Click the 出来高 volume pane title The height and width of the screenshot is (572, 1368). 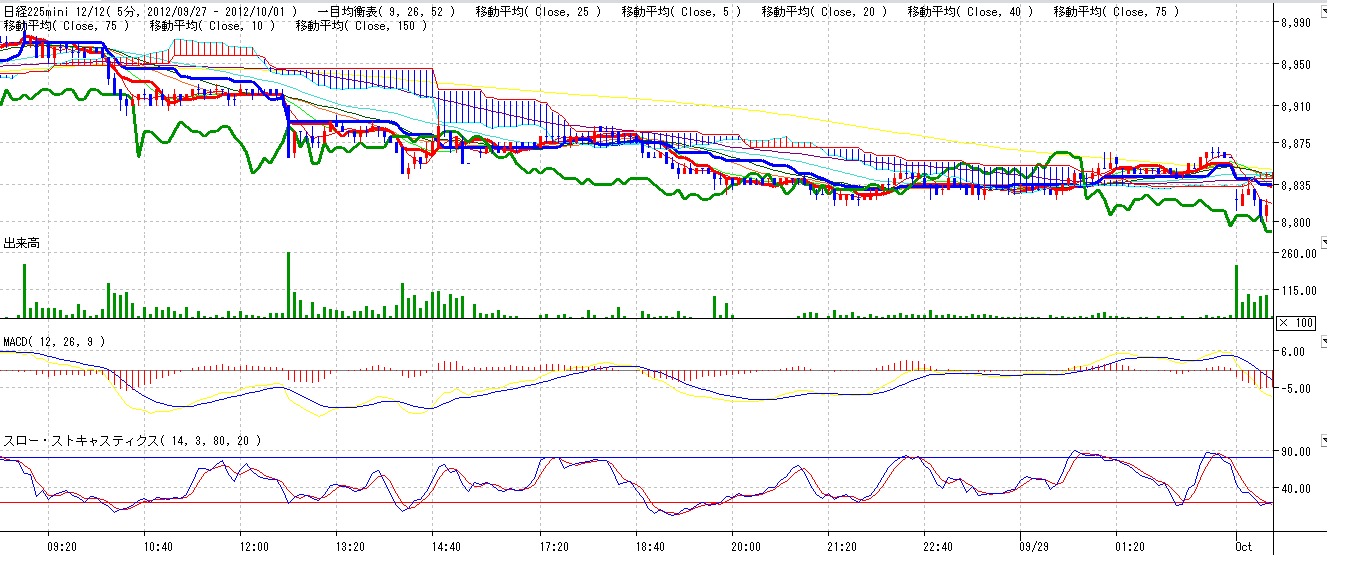22,244
